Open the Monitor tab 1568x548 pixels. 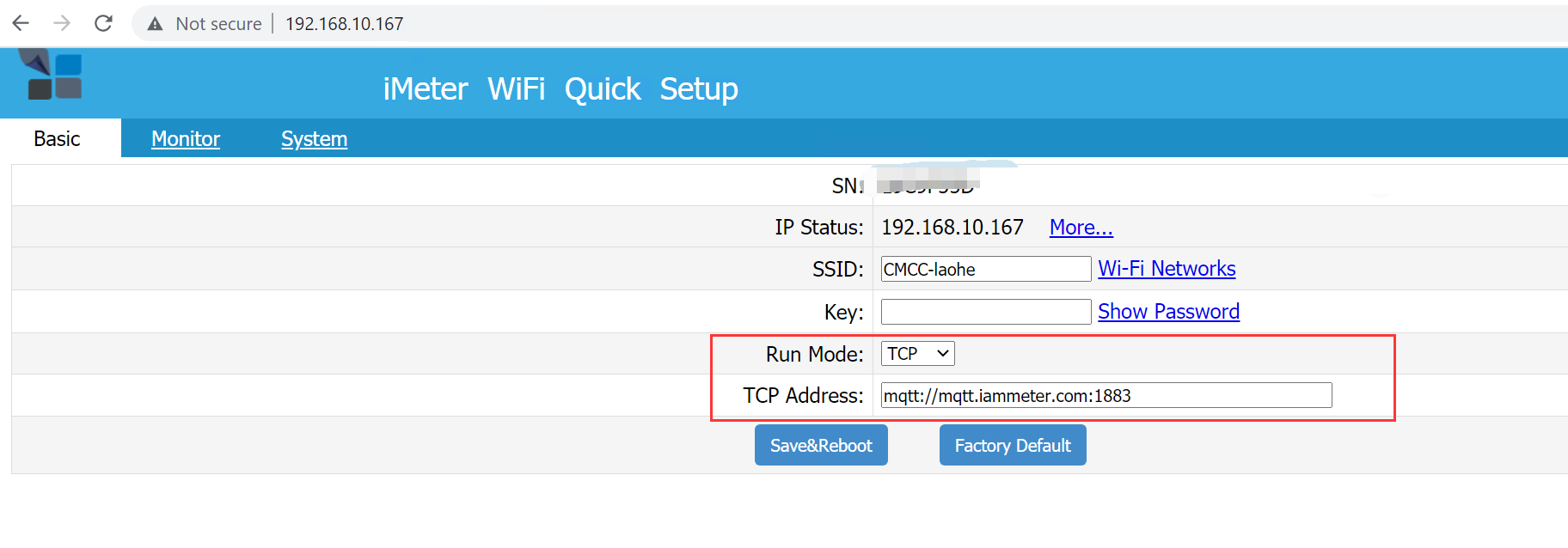[186, 139]
